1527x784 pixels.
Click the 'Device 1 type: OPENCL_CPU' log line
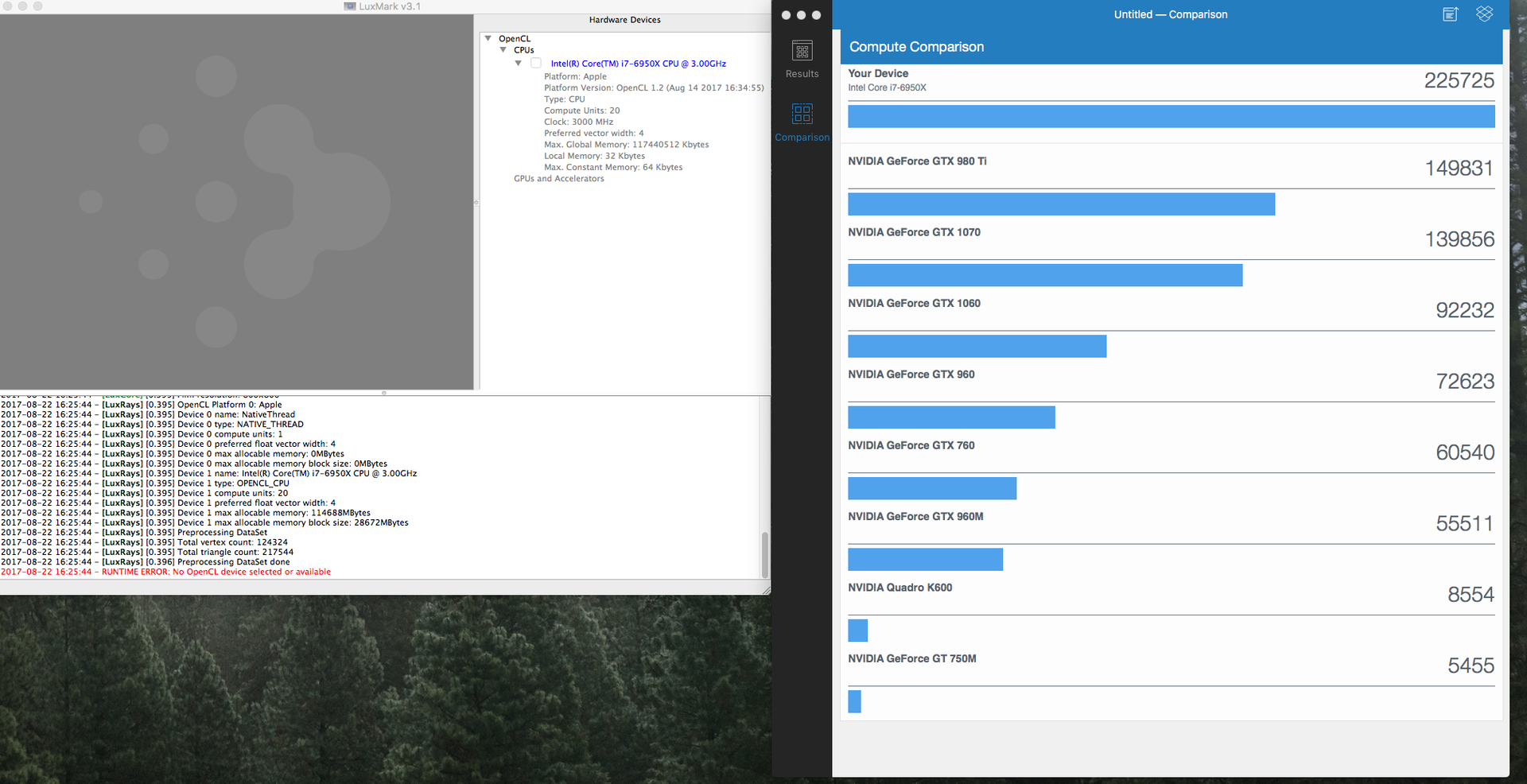(x=145, y=483)
